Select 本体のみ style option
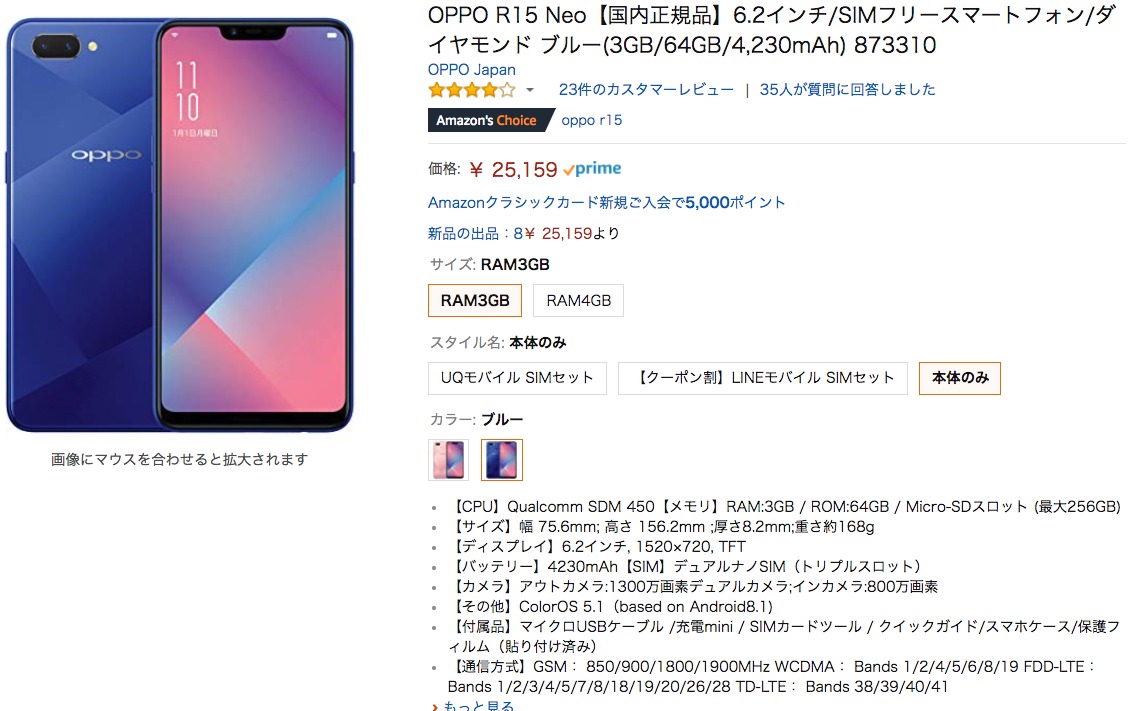The height and width of the screenshot is (711, 1132). [959, 378]
